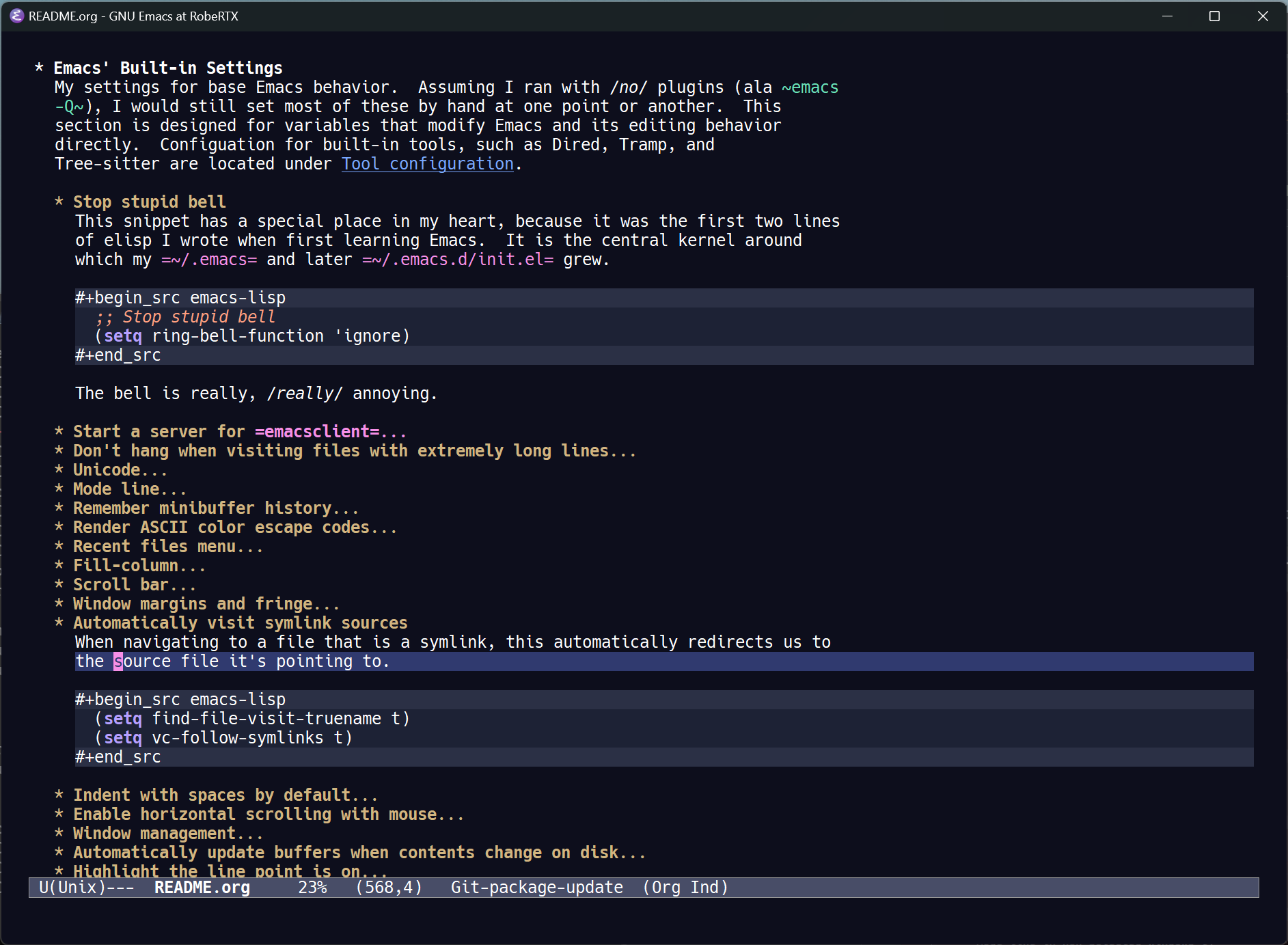
Task: Click the 23% buffer position indicator
Action: 313,888
